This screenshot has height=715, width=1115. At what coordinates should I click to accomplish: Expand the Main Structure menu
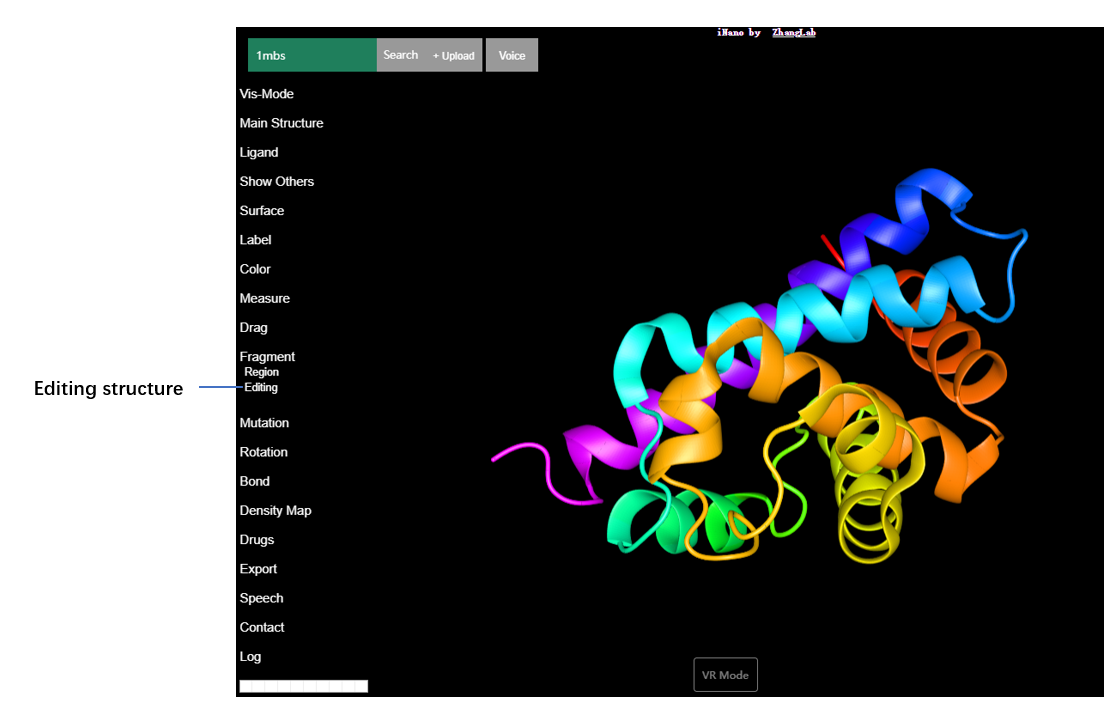281,123
